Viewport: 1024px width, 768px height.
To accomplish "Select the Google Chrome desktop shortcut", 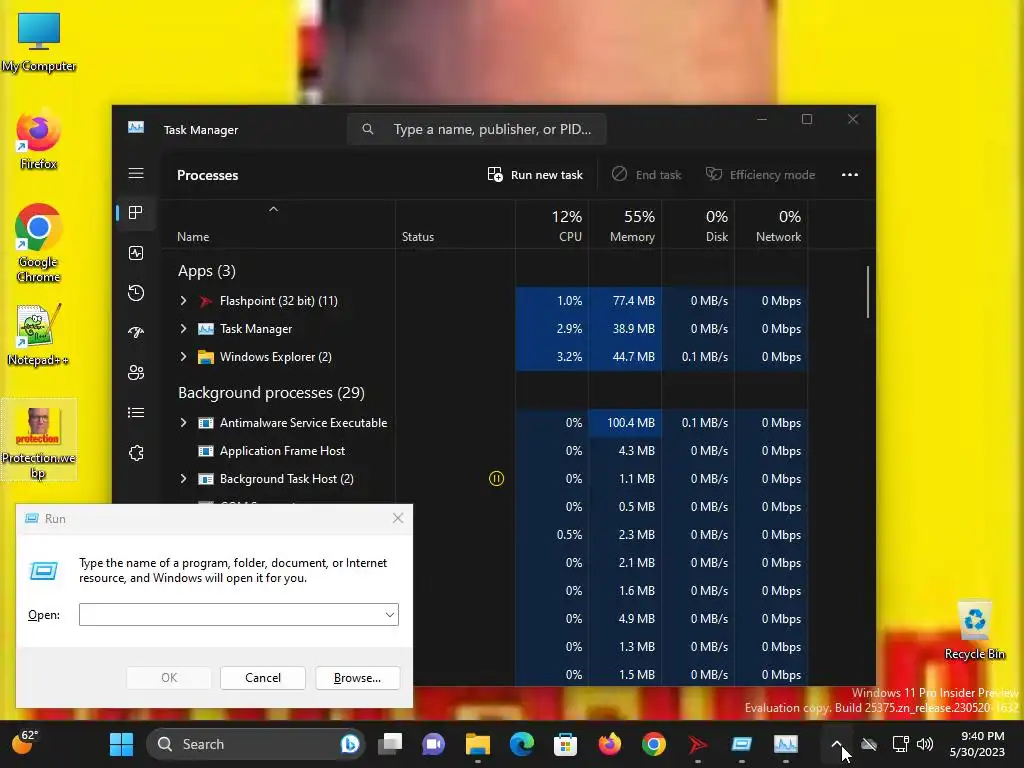I will (39, 243).
